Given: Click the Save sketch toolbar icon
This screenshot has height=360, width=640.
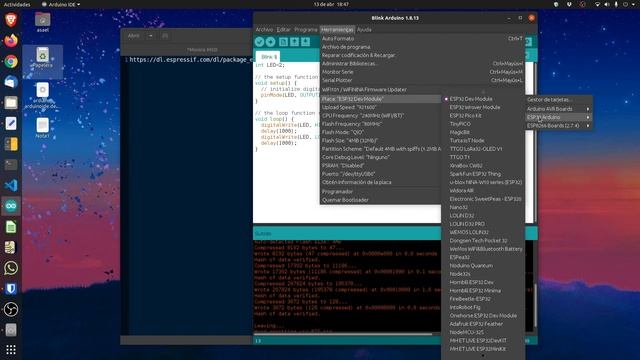Looking at the screenshot, I should coord(305,42).
